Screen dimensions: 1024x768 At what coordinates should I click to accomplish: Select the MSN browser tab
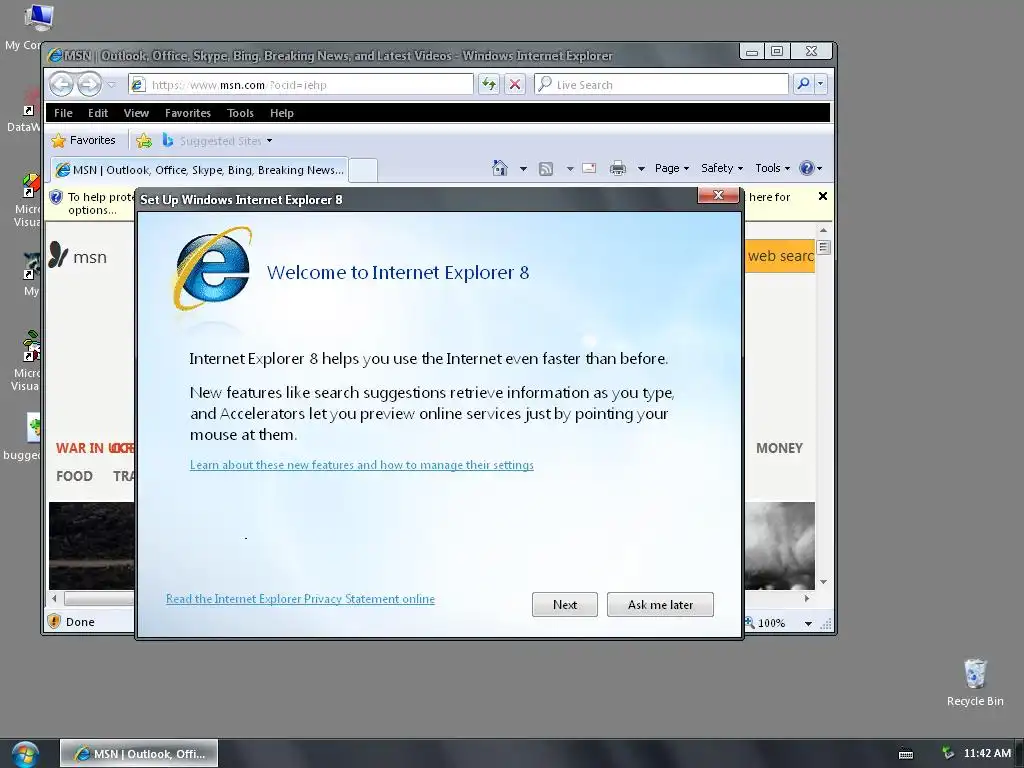(x=199, y=170)
